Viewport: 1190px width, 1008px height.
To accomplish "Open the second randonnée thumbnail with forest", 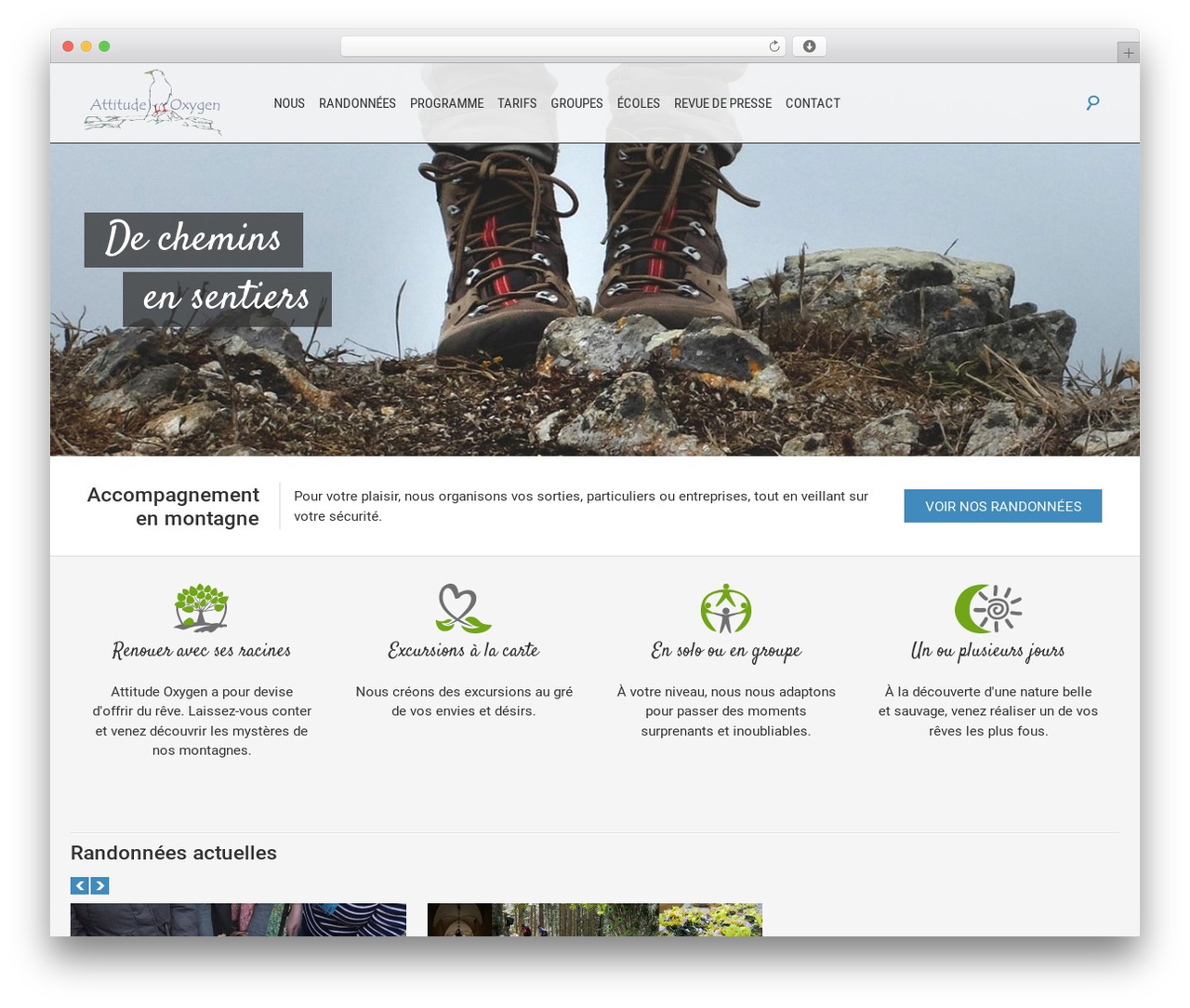I will (595, 920).
